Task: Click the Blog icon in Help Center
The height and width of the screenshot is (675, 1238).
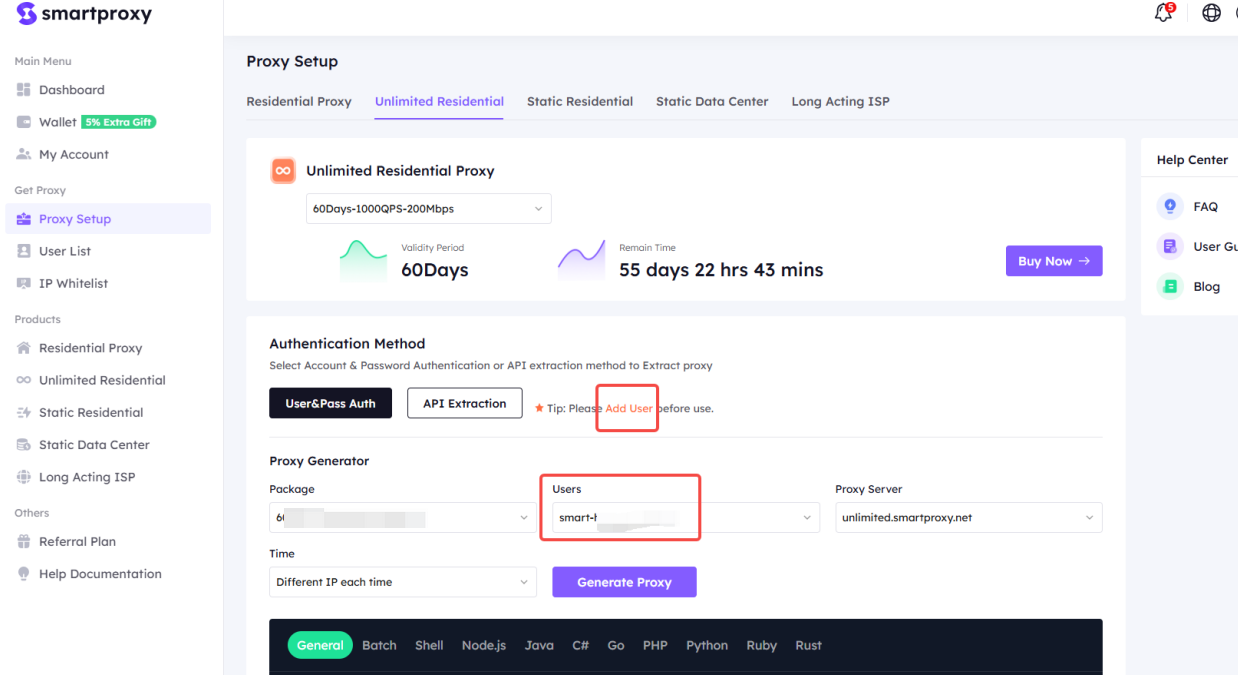Action: 1170,286
